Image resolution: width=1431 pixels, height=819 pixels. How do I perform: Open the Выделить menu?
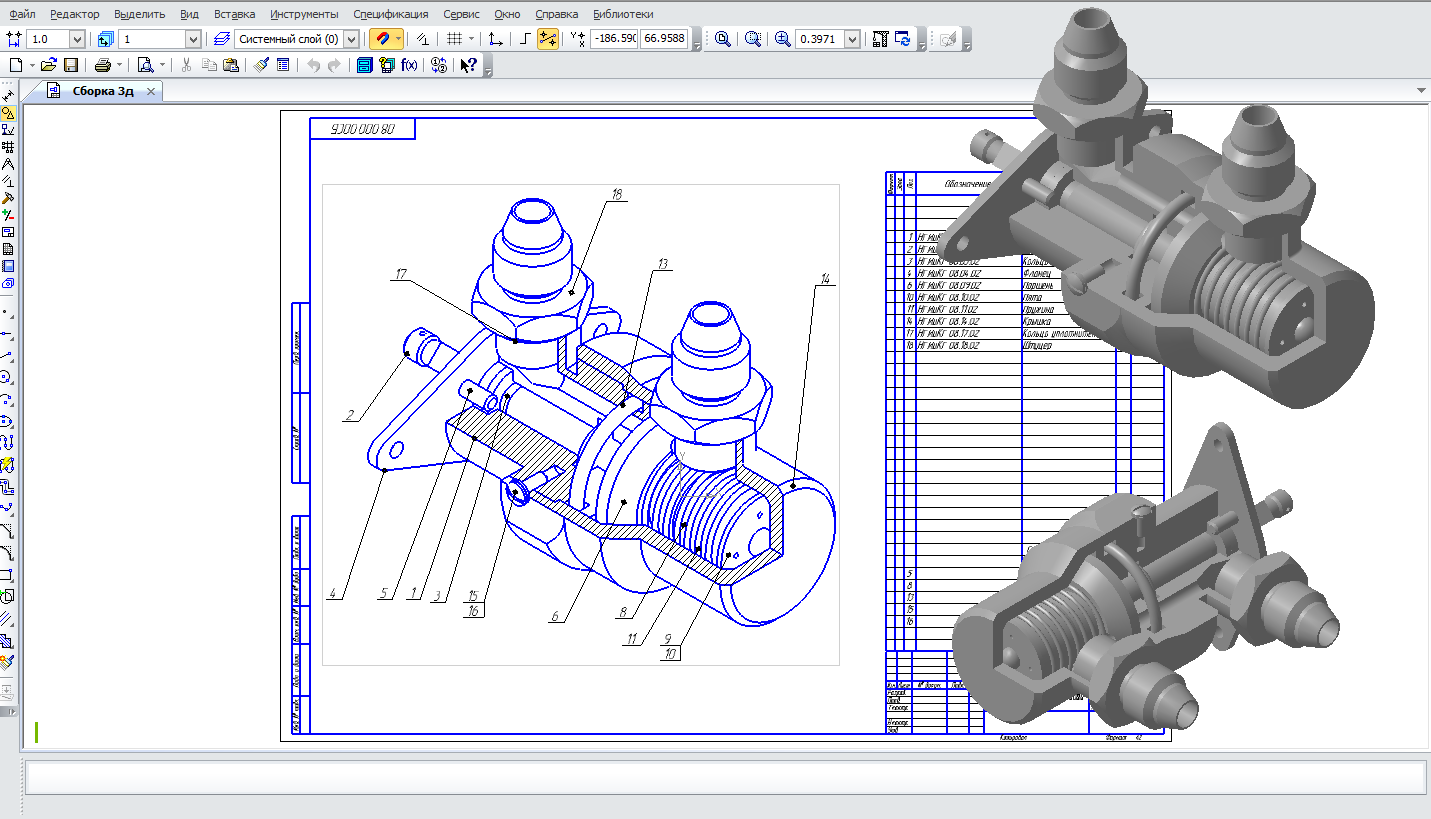140,14
